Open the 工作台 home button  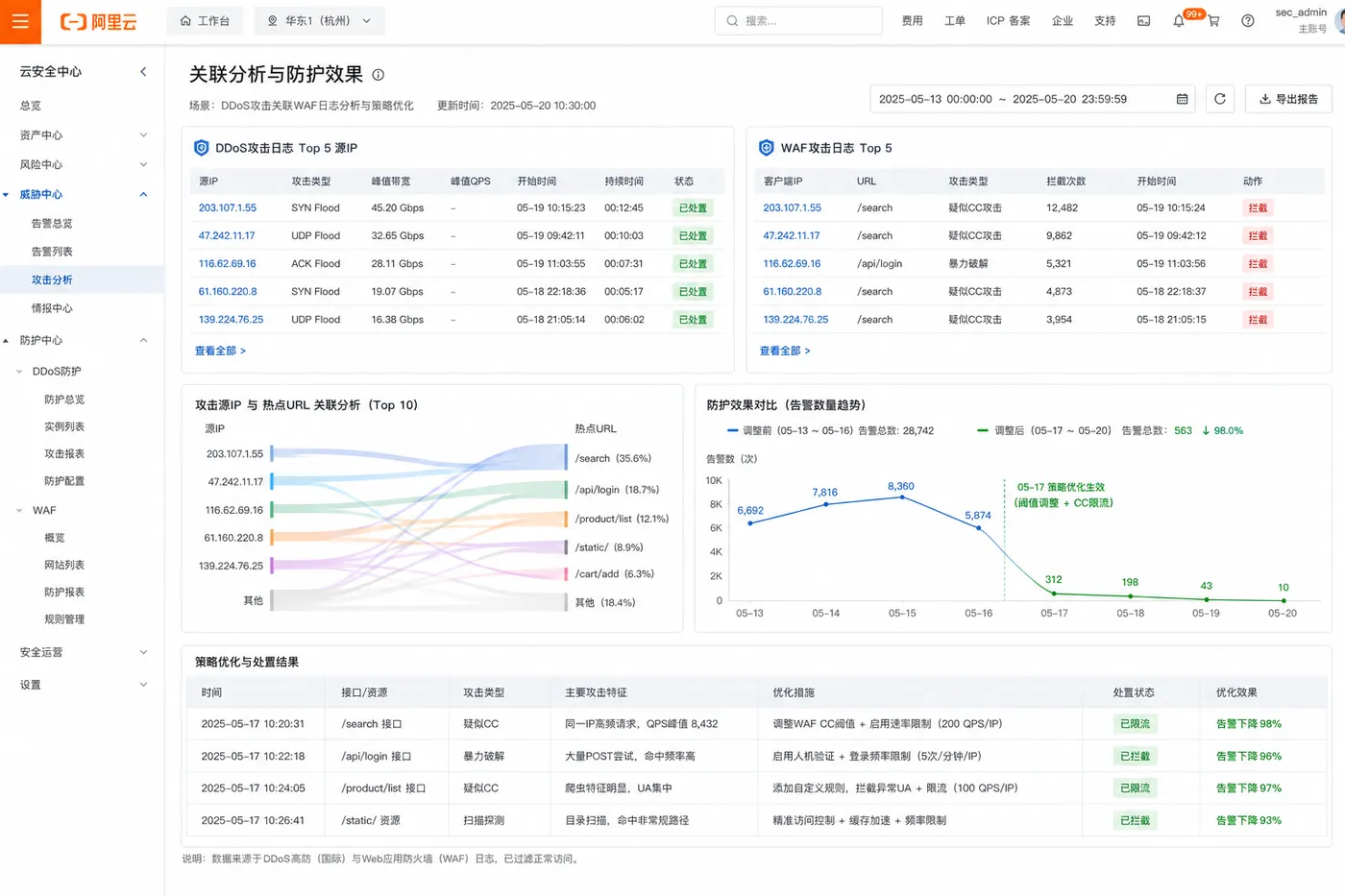pyautogui.click(x=205, y=21)
